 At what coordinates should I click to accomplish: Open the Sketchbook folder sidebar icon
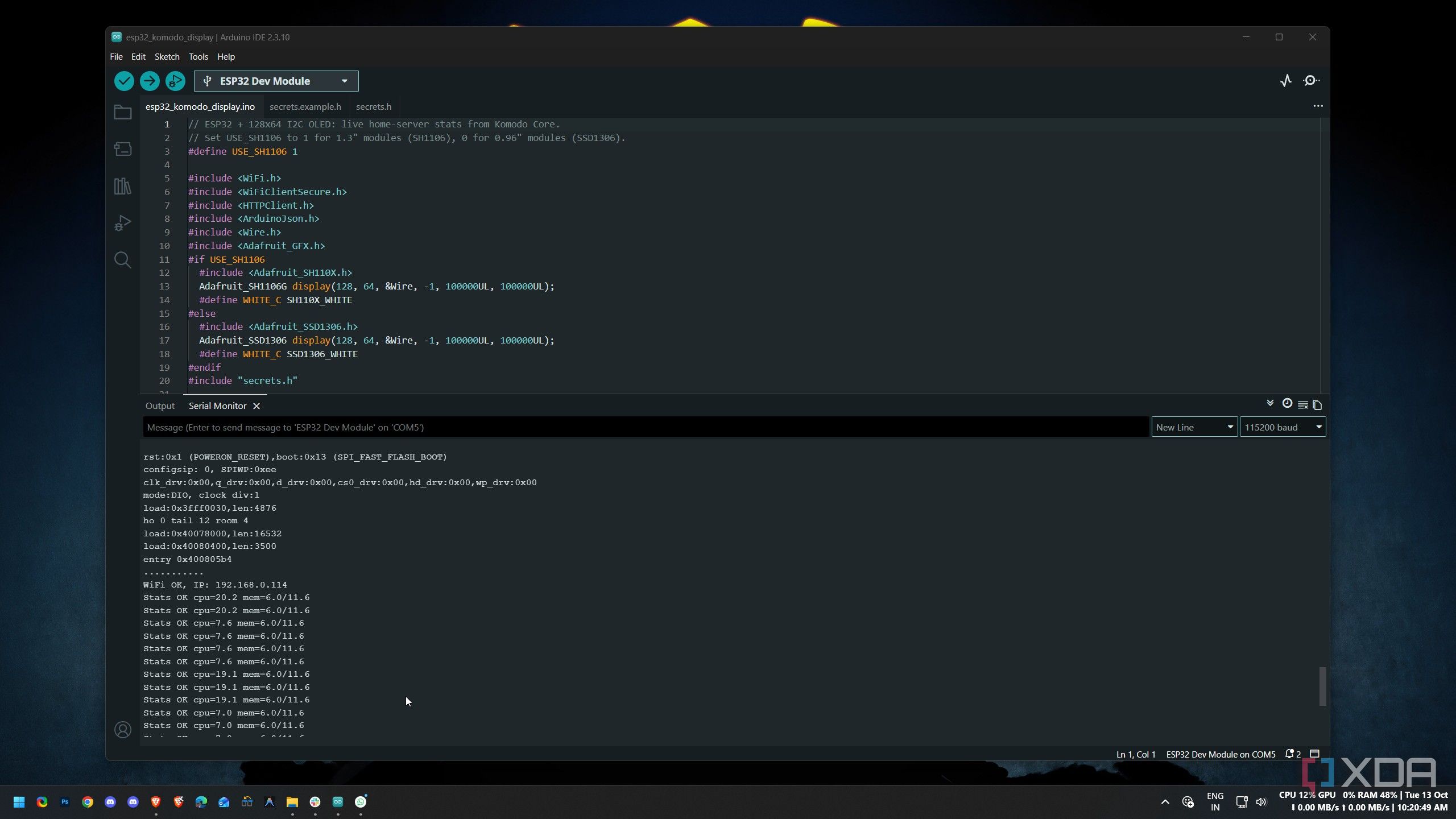coord(123,112)
